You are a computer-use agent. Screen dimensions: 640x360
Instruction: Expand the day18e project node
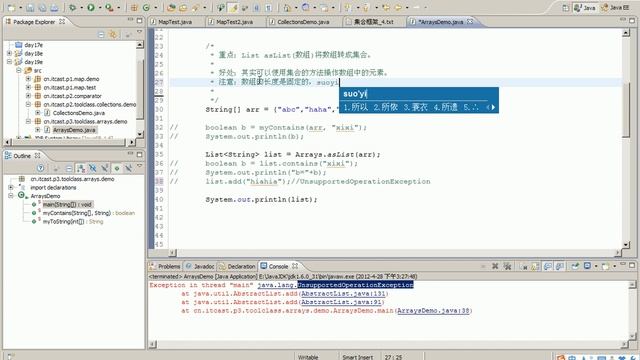click(x=9, y=53)
